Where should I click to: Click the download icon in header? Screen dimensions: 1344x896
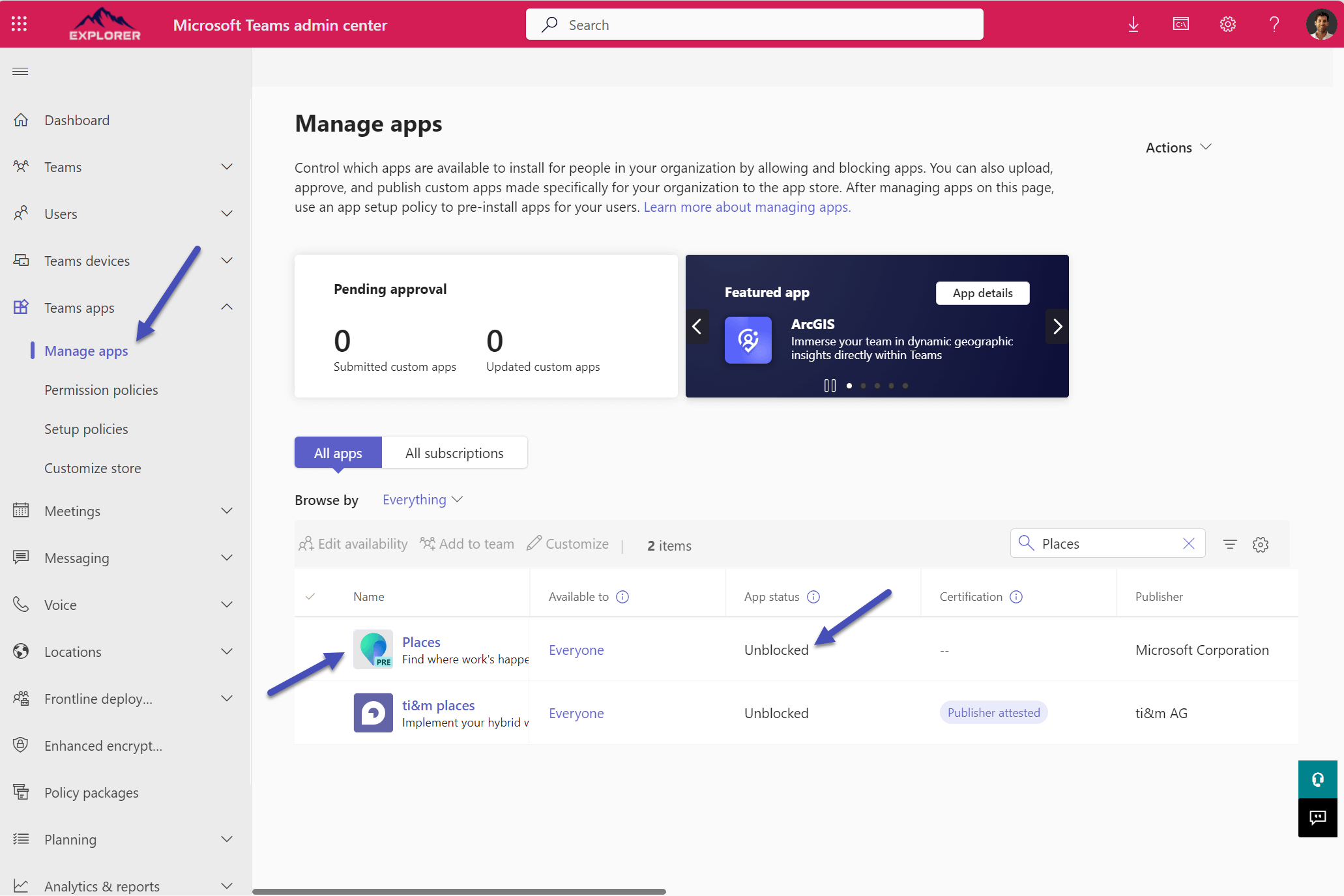pos(1133,24)
